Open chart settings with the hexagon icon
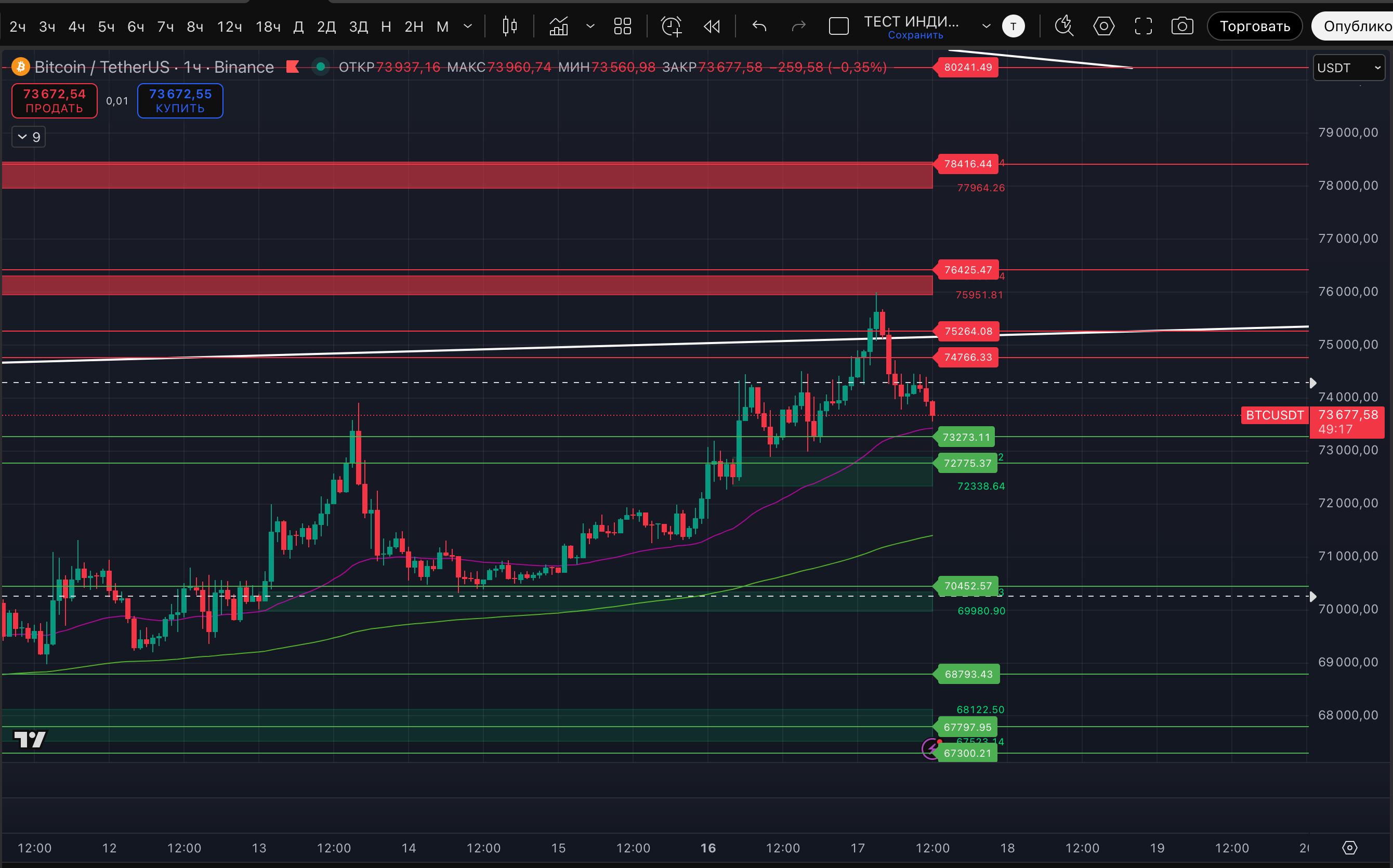Viewport: 1393px width, 868px height. [1103, 27]
